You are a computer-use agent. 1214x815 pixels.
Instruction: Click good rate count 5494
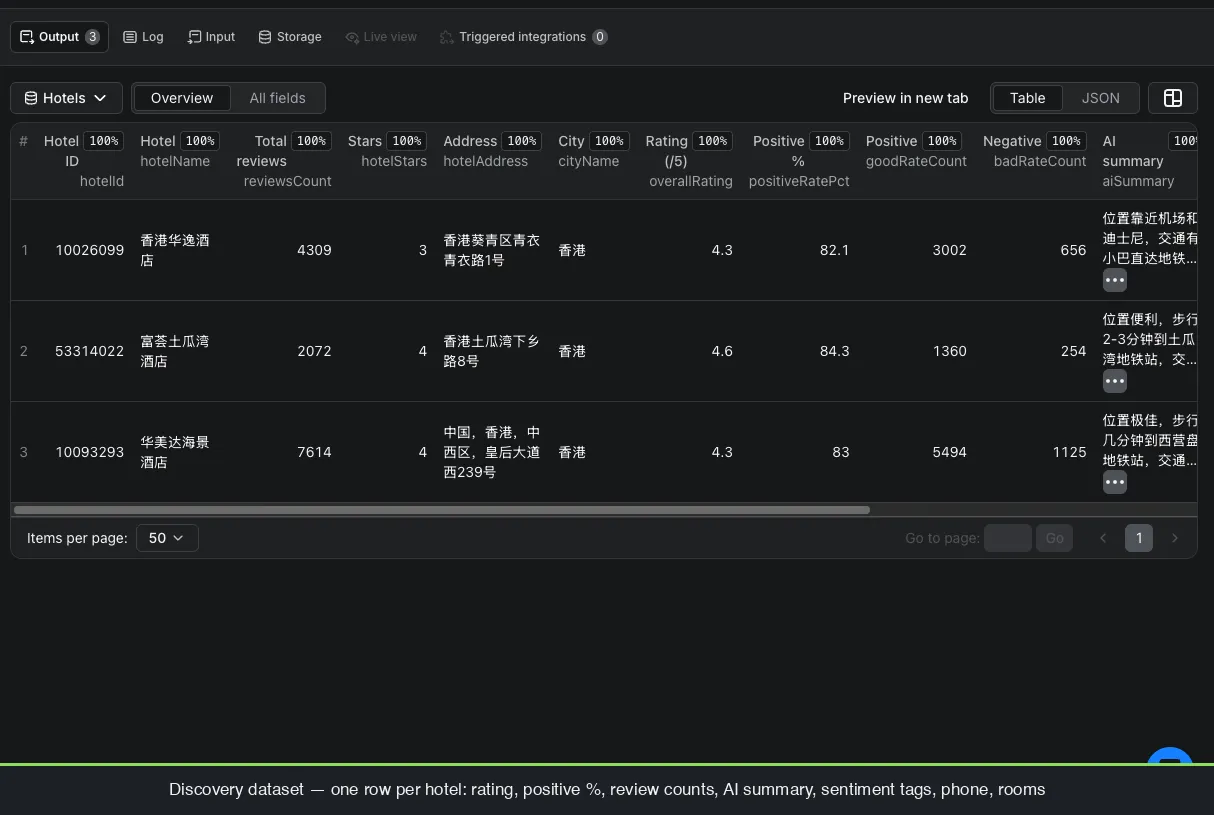tap(949, 452)
